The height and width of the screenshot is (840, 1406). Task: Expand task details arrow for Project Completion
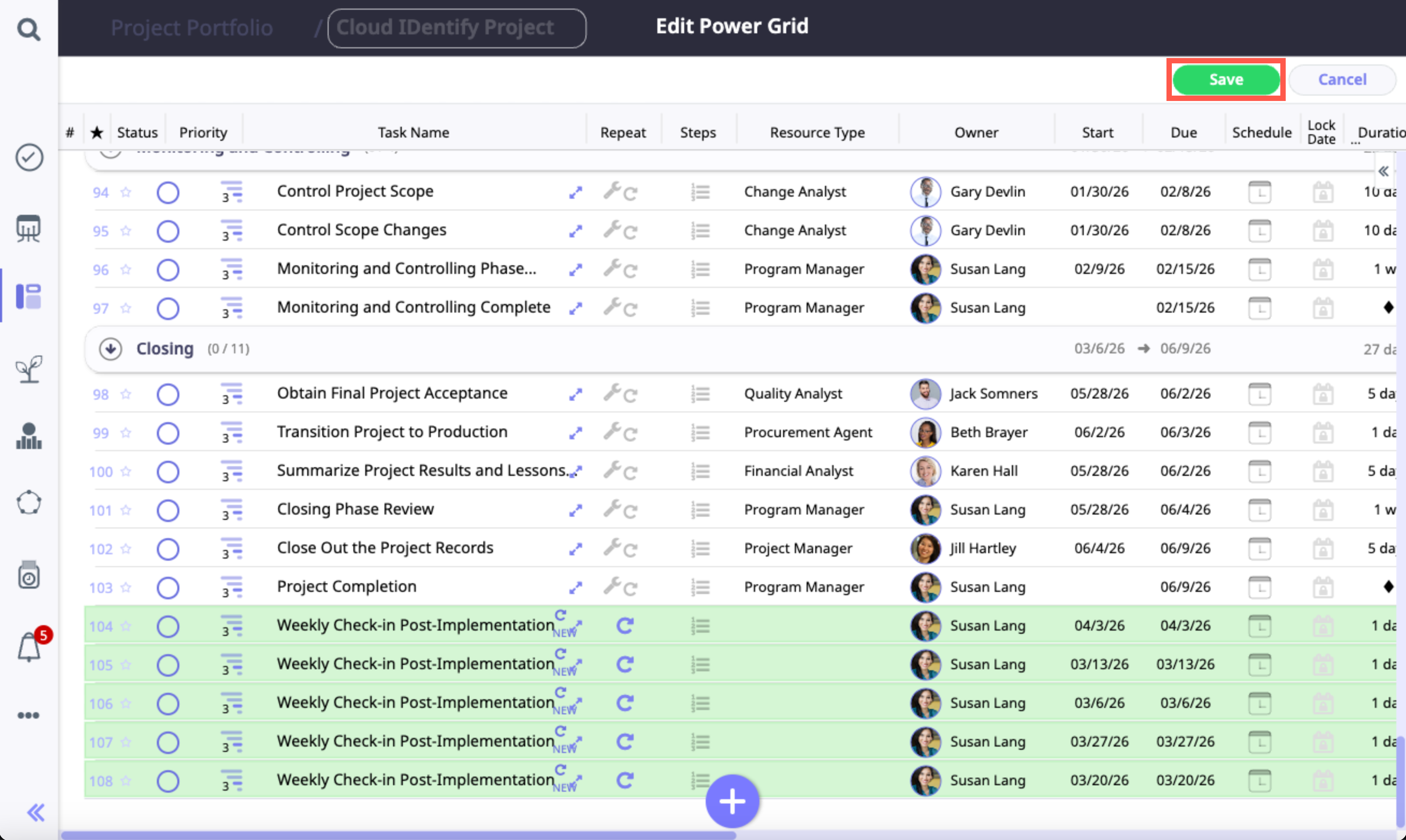tap(576, 588)
